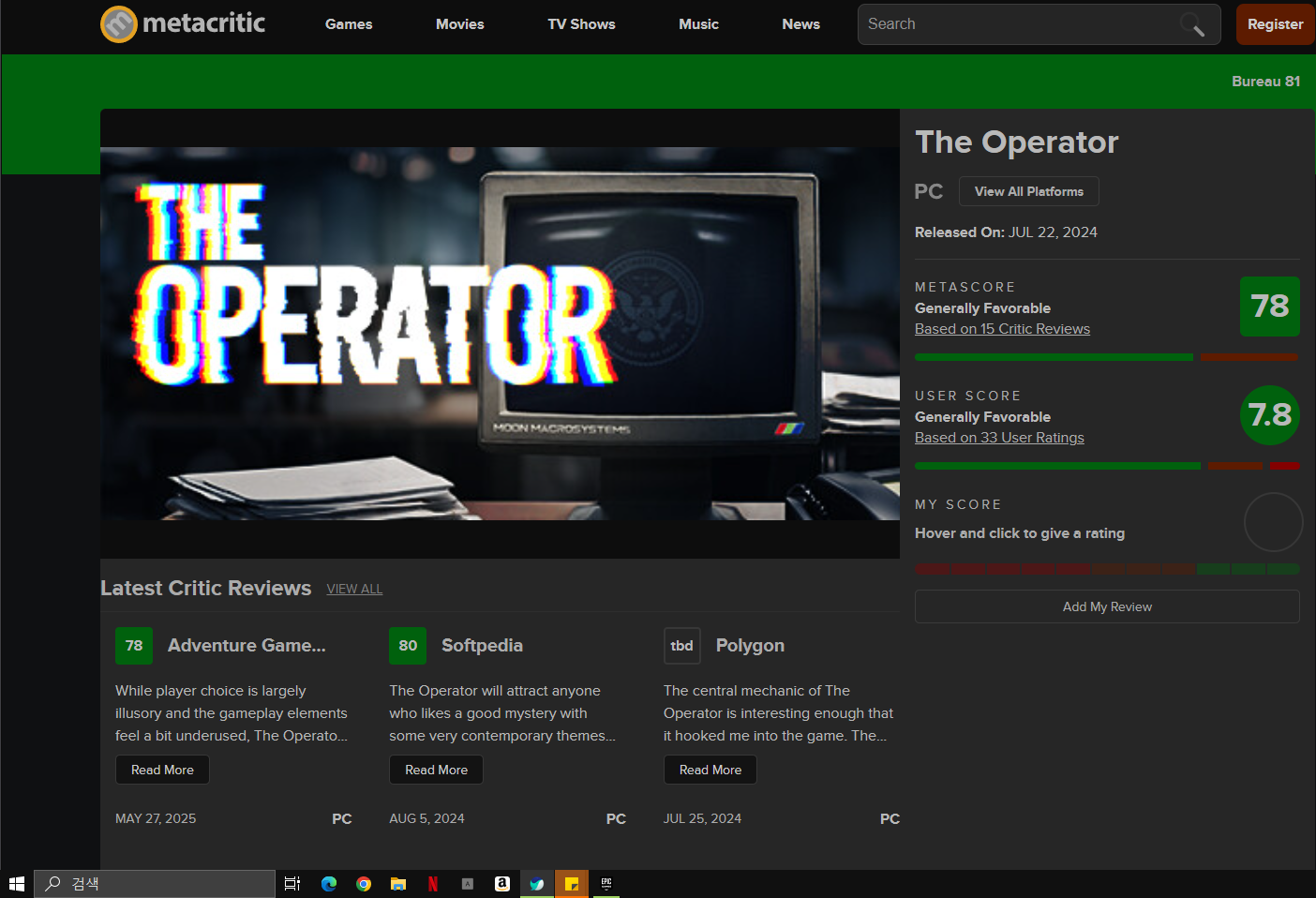The image size is (1316, 898).
Task: Click the PC label under Softpedia review
Action: 616,818
